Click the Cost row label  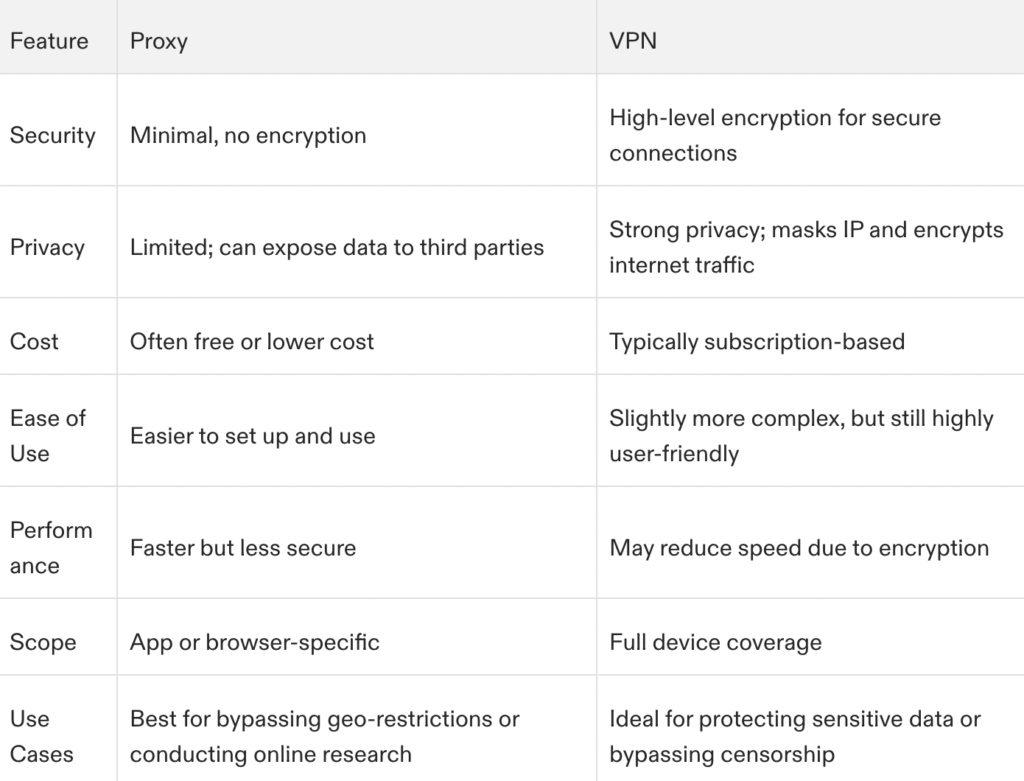[34, 342]
